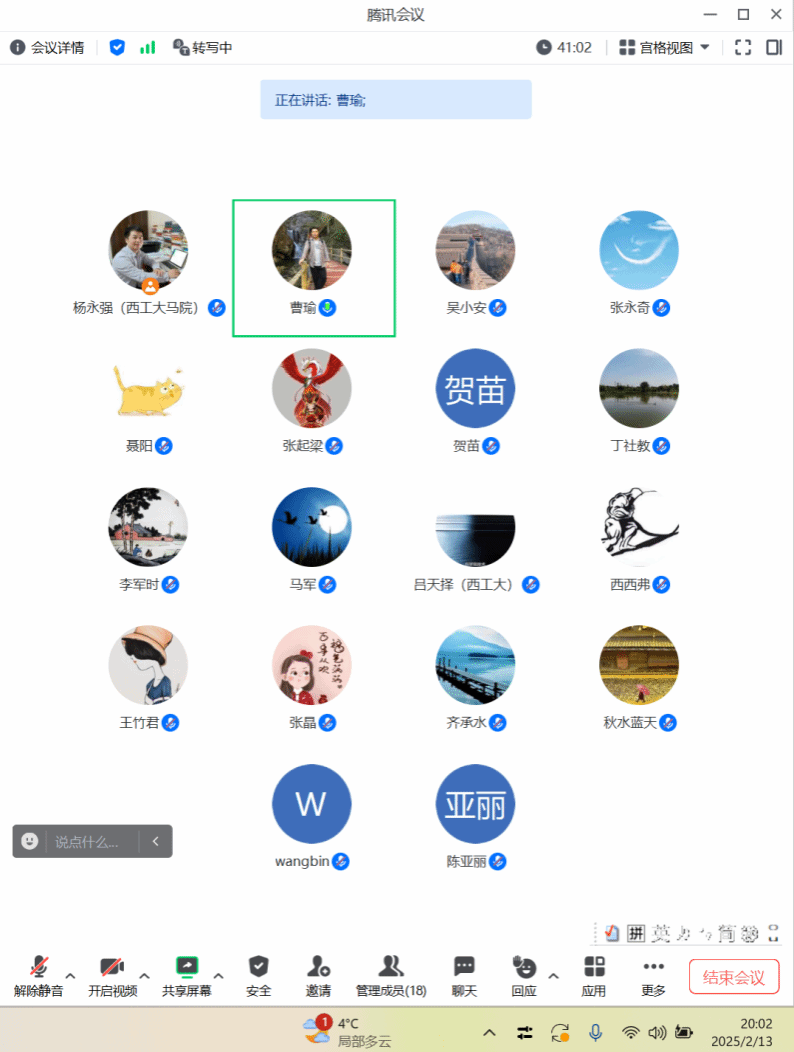The image size is (794, 1052).
Task: Open 管理成员(18) members panel
Action: (391, 976)
